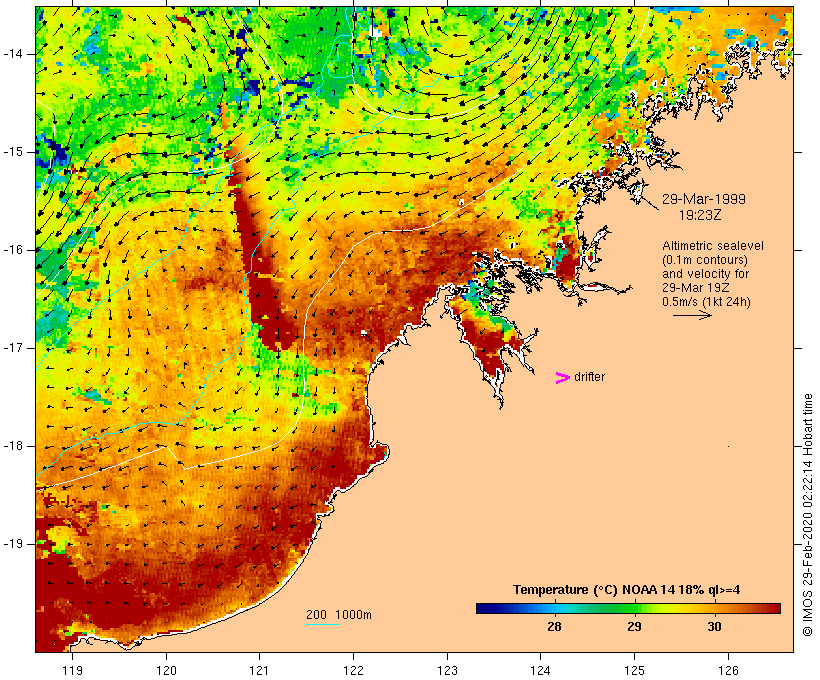
Task: Click the IMOS copyright timestamp text
Action: (x=808, y=515)
